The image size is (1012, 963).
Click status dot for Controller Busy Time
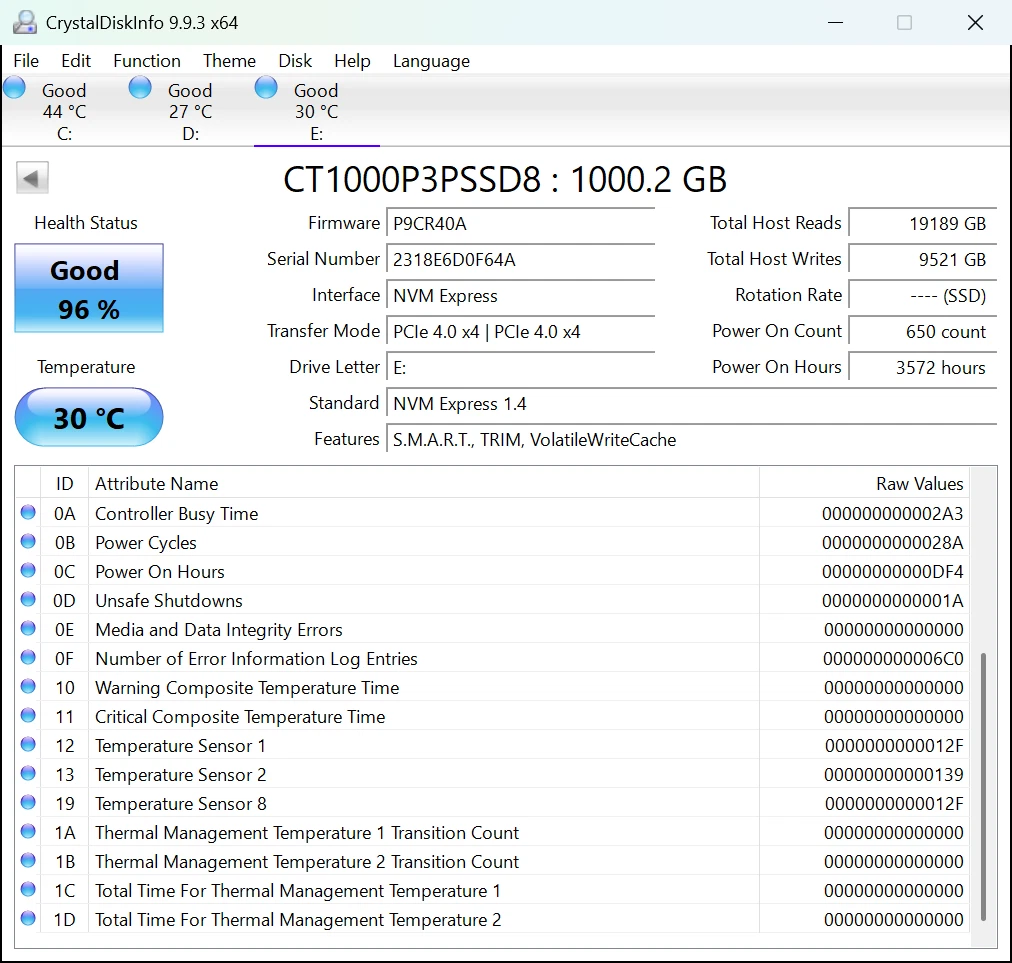[28, 512]
